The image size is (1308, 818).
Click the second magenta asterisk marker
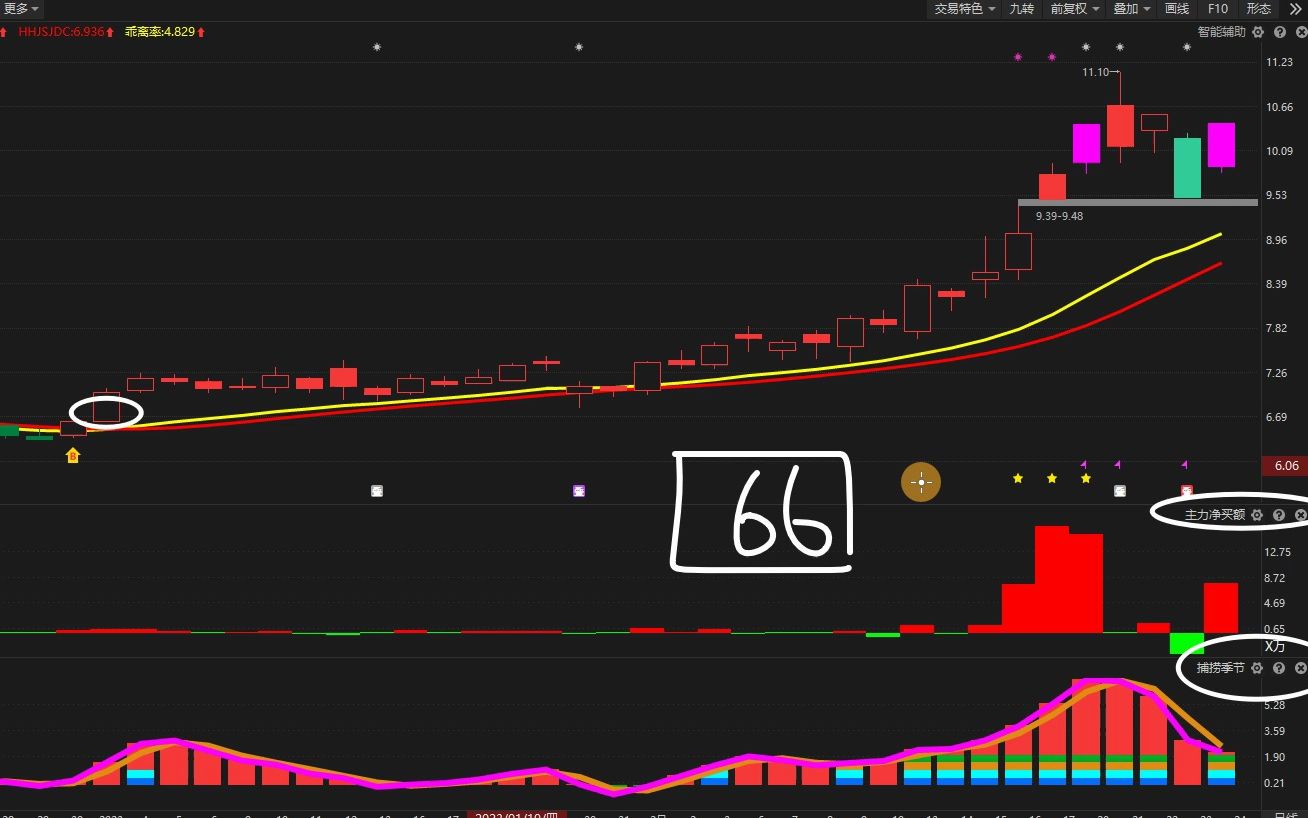point(1052,57)
